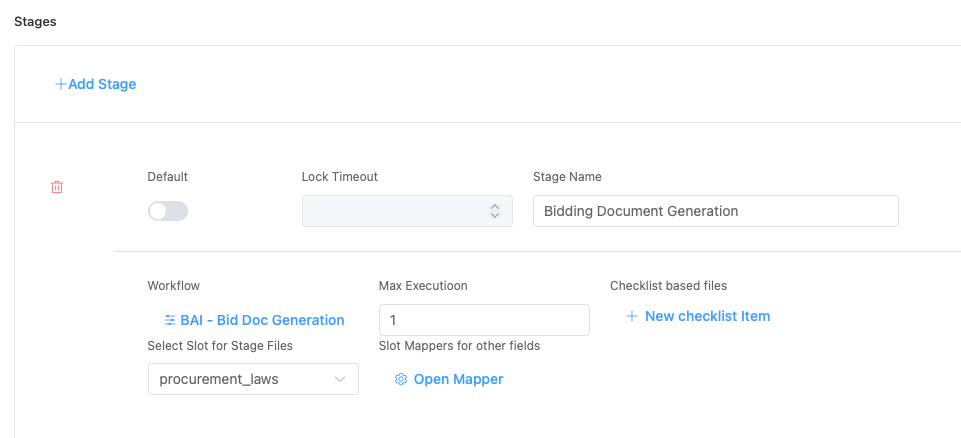Screen dimensions: 961x438
Task: Click the Stages heading text
Action: point(35,21)
